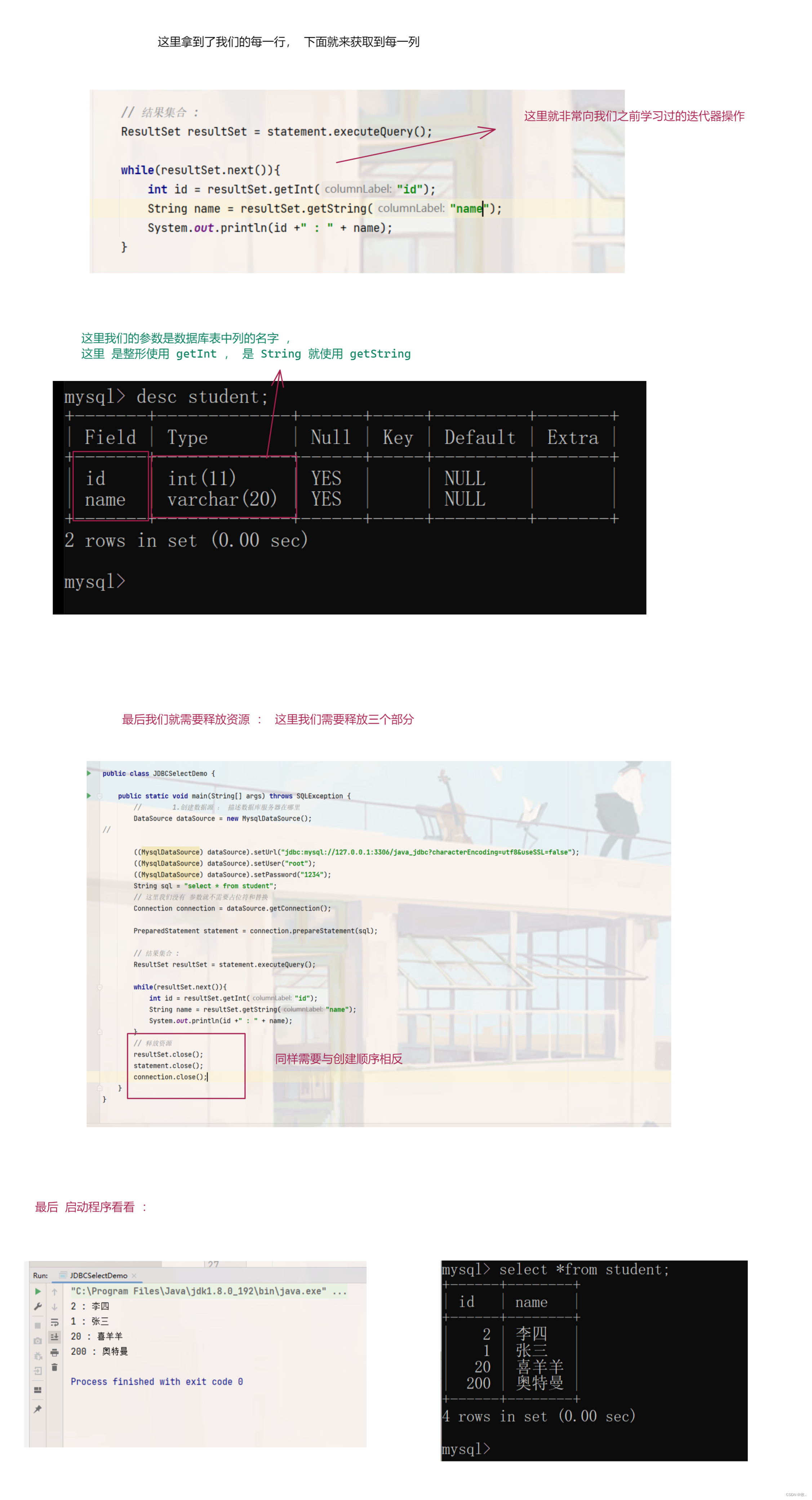
Task: Click heading '最后我们就需要释放资源'
Action: 185,720
